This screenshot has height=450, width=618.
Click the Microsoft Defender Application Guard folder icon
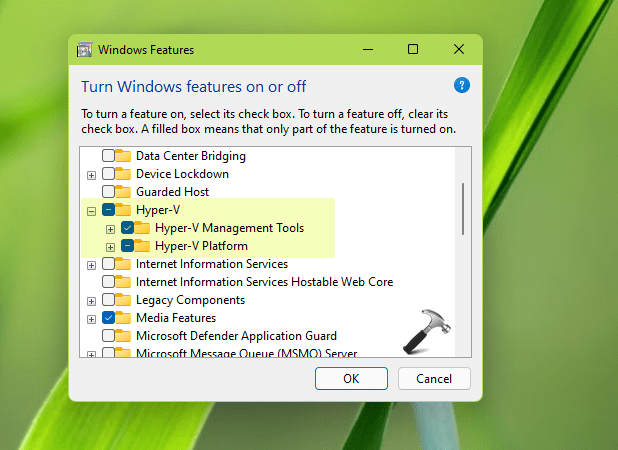[x=123, y=336]
